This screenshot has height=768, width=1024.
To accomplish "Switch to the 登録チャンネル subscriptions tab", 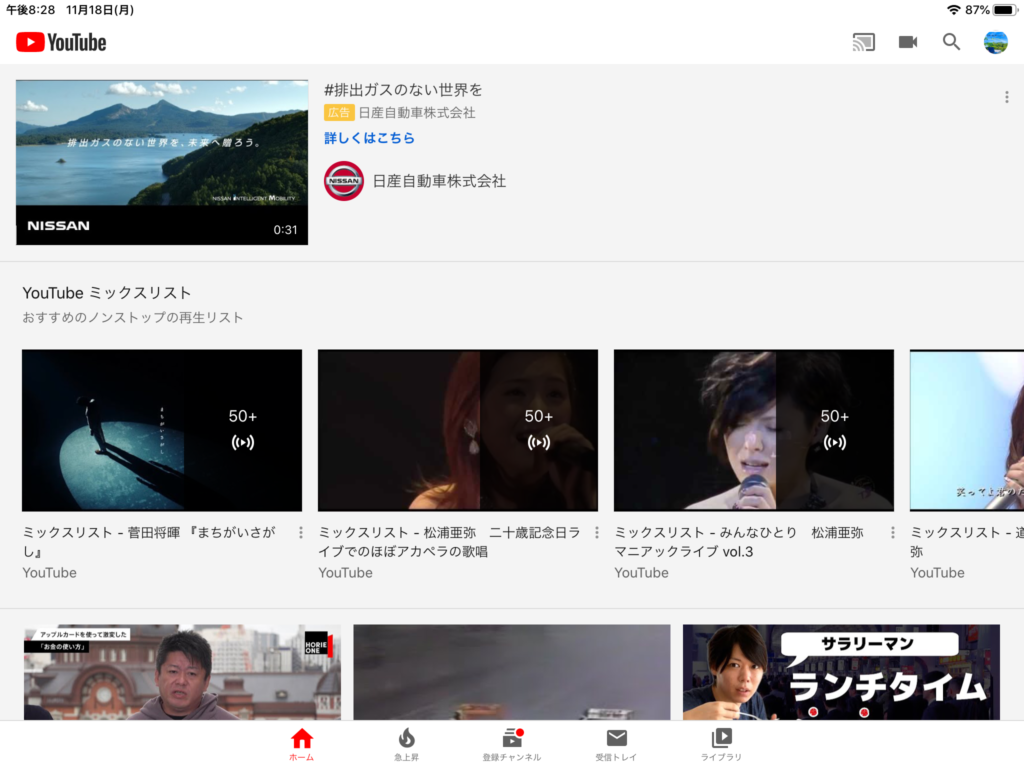I will 511,744.
